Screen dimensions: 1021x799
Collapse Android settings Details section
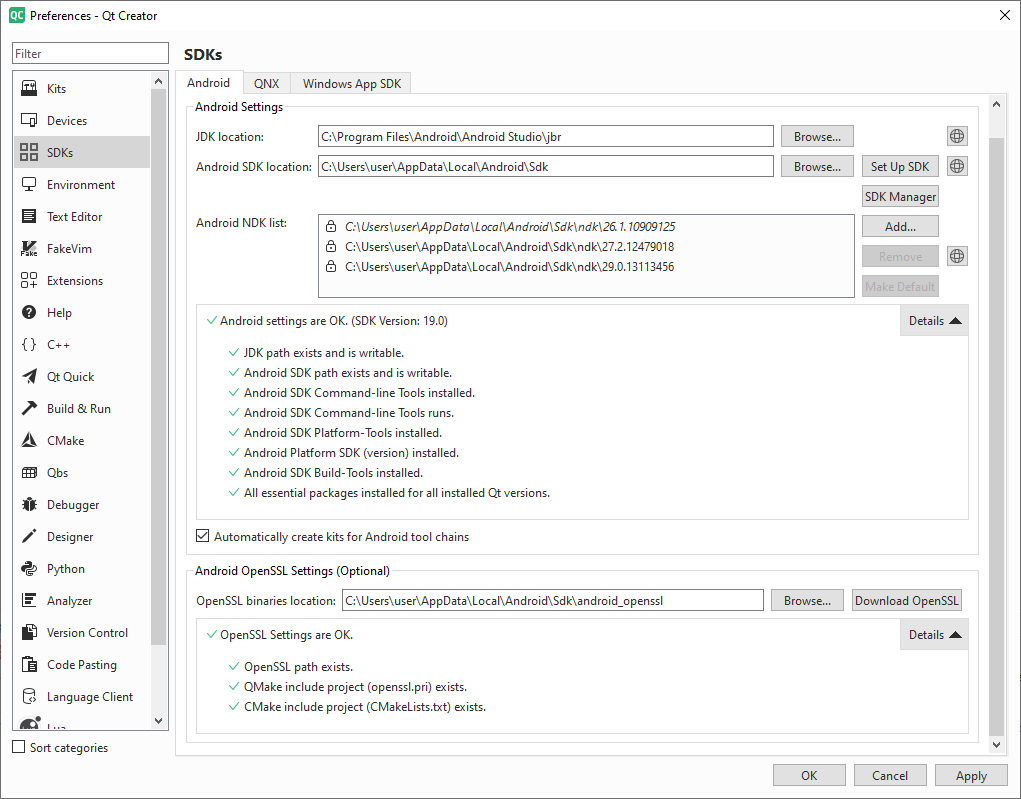point(934,320)
